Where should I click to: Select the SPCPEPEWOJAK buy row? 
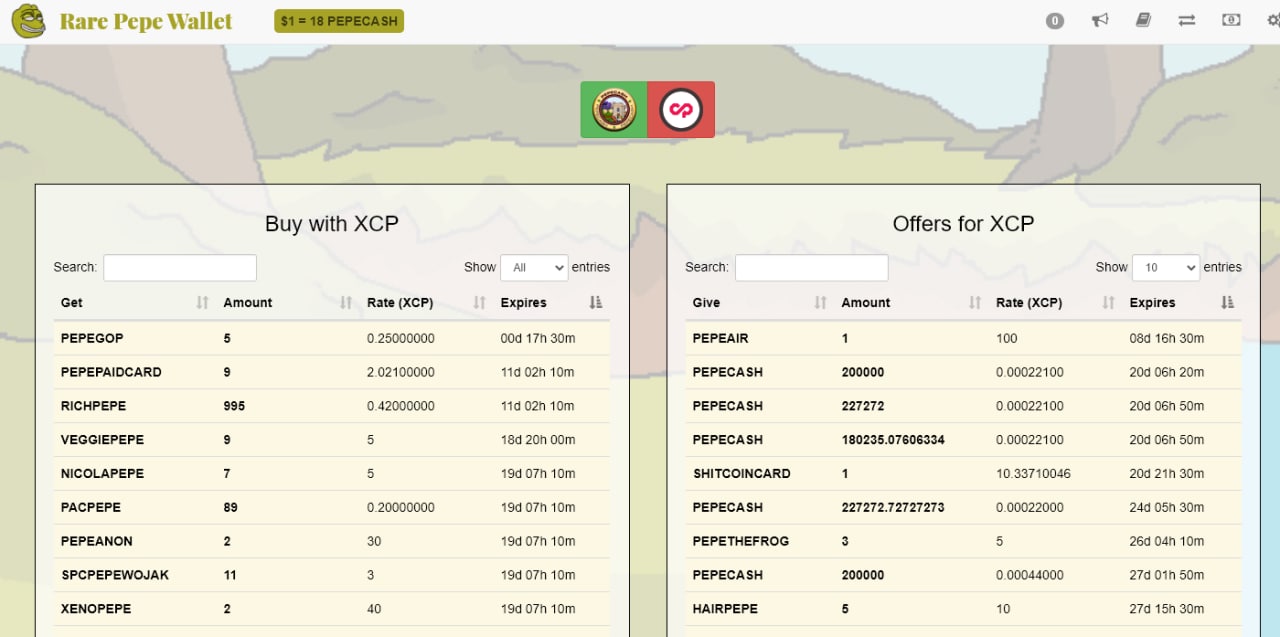coord(332,575)
